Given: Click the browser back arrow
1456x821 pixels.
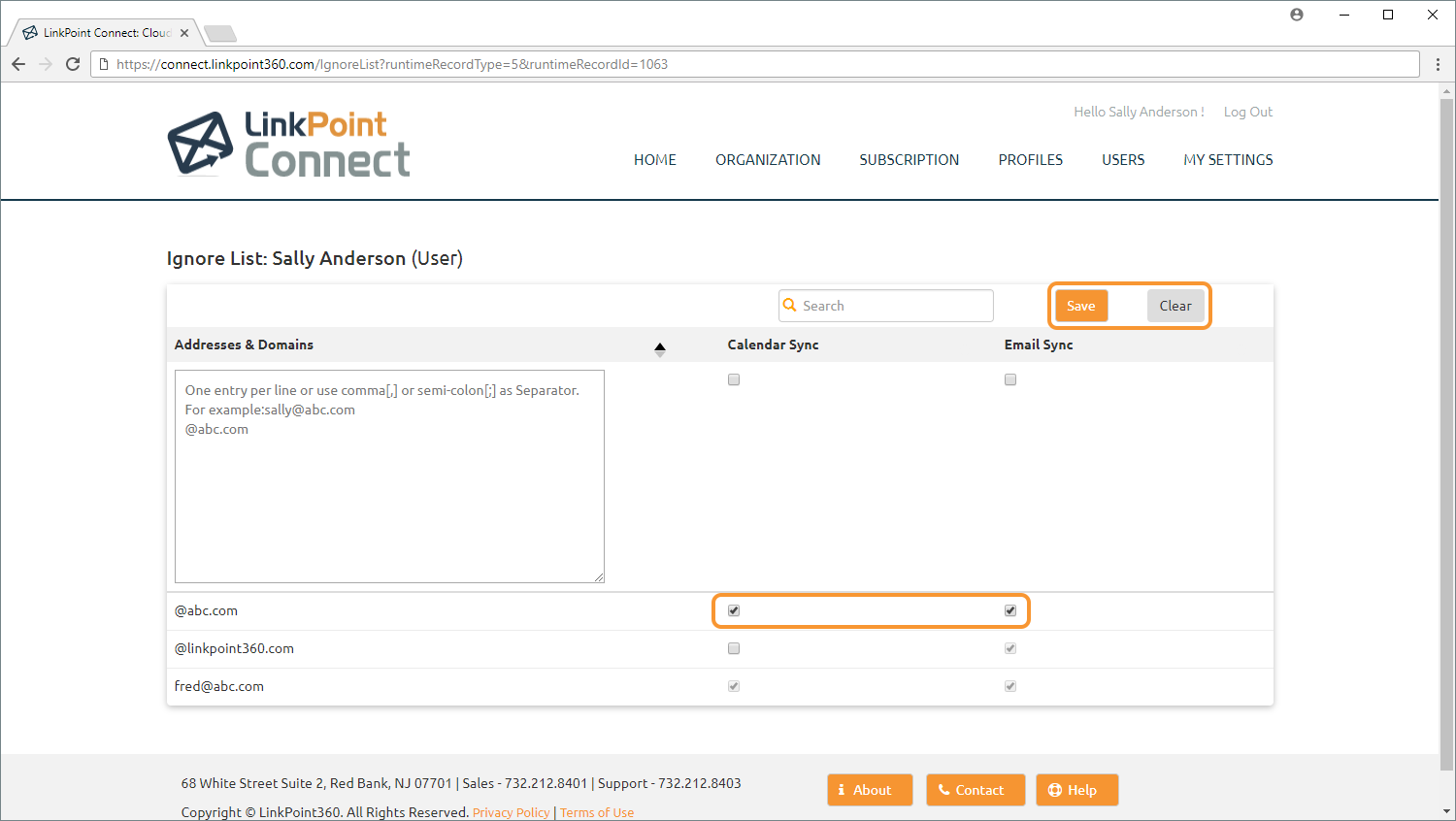Looking at the screenshot, I should pyautogui.click(x=18, y=64).
